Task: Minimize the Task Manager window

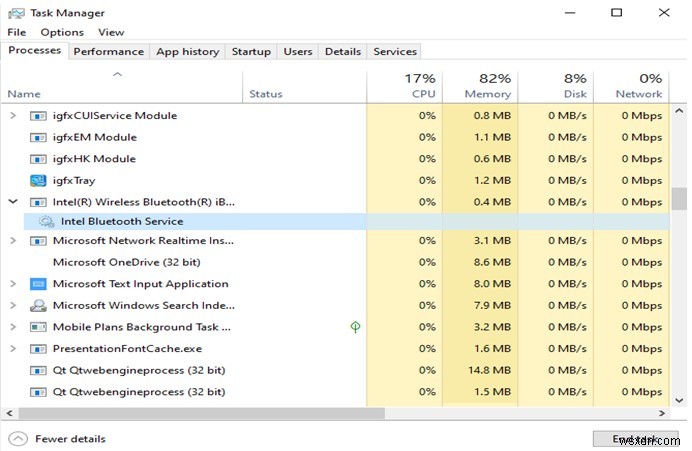Action: [570, 13]
